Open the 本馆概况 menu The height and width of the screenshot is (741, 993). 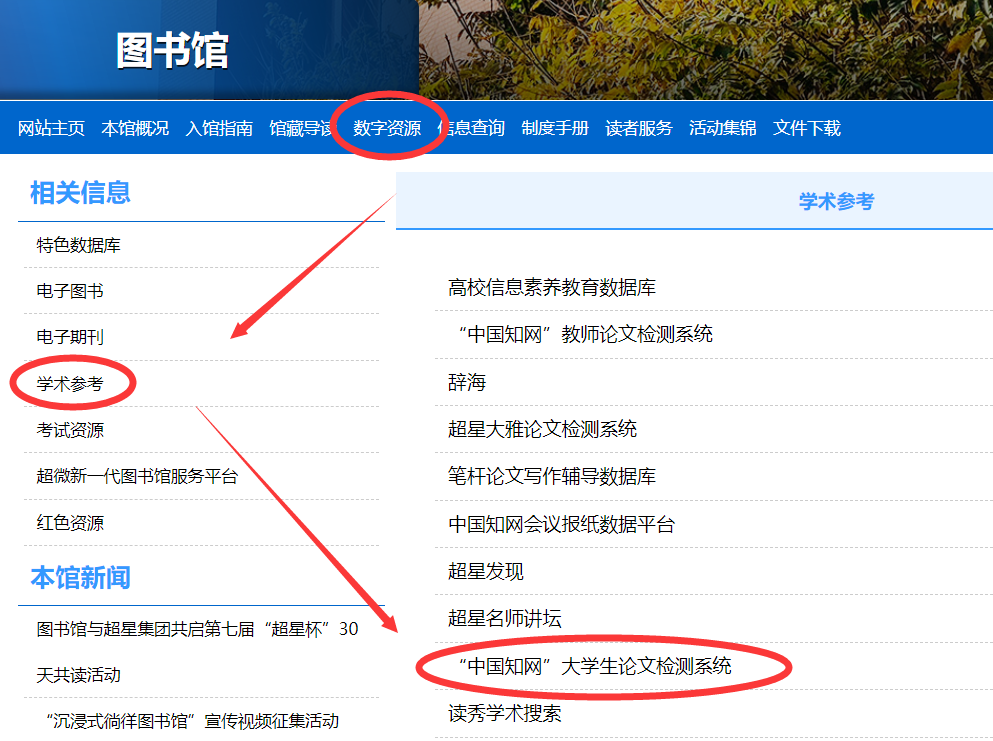[x=135, y=129]
